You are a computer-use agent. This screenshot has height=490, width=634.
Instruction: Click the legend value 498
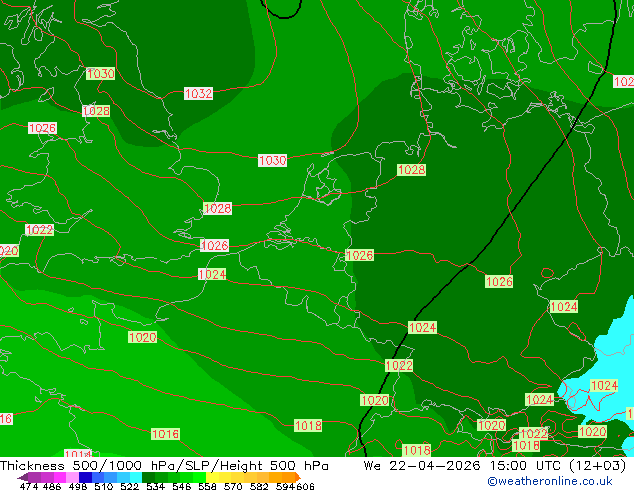pyautogui.click(x=78, y=486)
